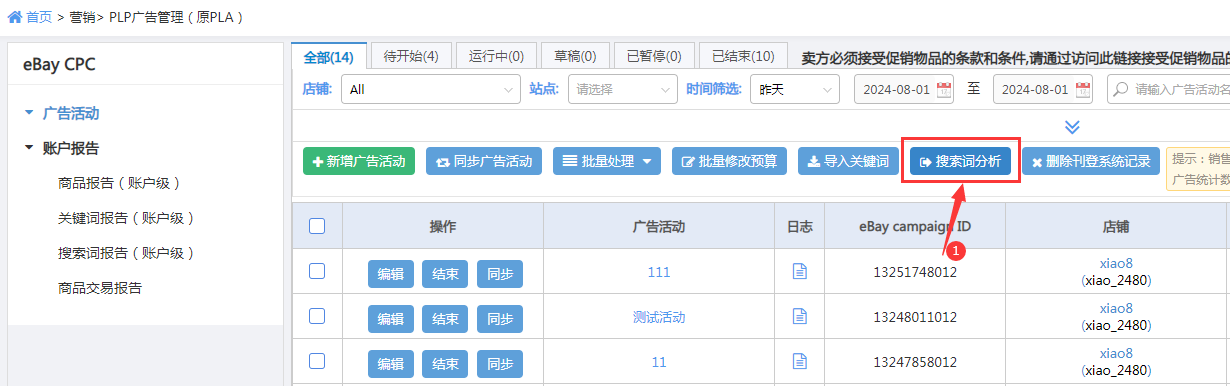Click 编辑 for campaign 111
This screenshot has width=1230, height=386.
(x=391, y=274)
